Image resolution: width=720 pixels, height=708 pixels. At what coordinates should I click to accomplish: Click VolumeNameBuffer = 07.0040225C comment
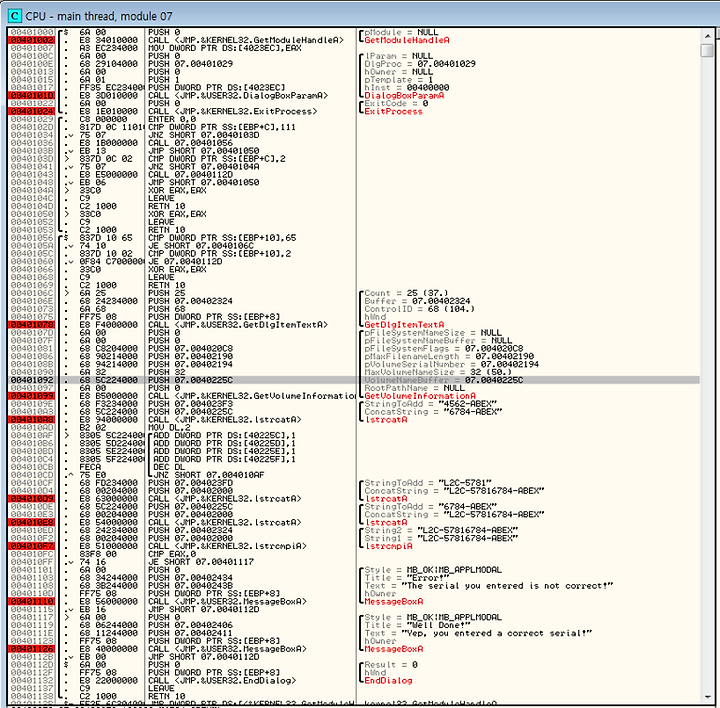click(x=444, y=380)
